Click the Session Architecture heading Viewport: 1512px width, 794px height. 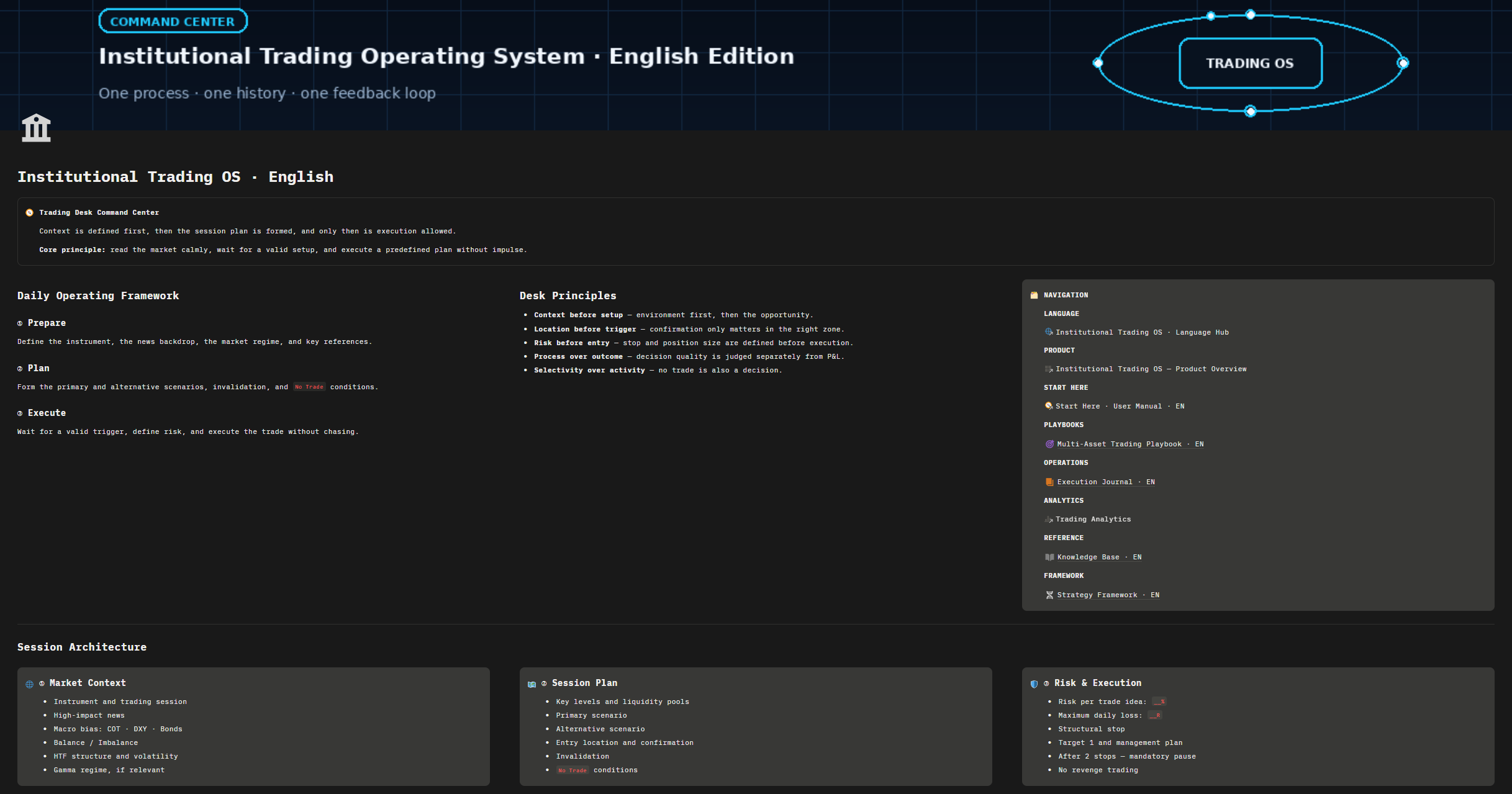click(x=82, y=647)
